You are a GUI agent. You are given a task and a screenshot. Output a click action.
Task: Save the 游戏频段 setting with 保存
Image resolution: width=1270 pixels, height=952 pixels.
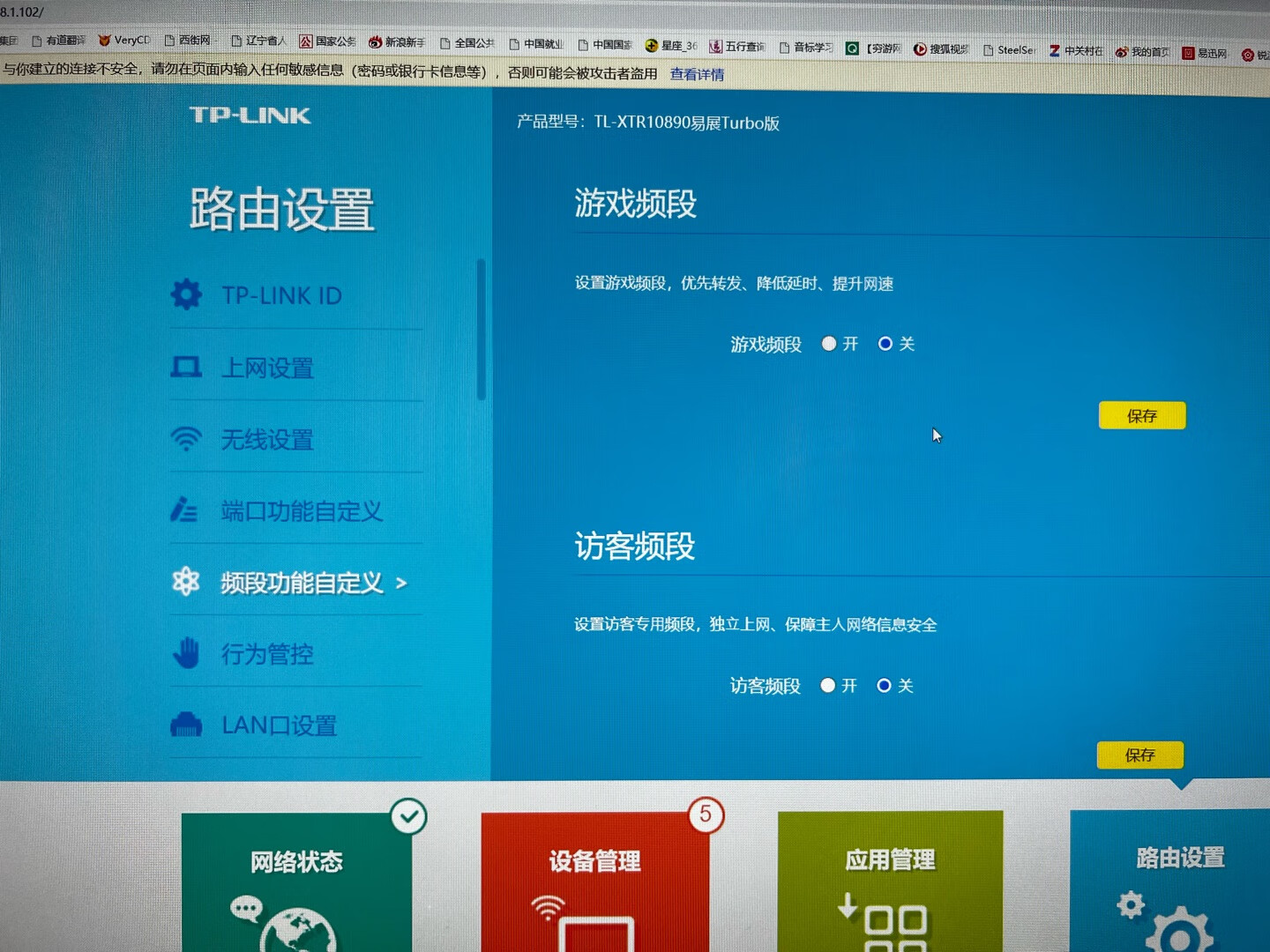click(x=1142, y=415)
